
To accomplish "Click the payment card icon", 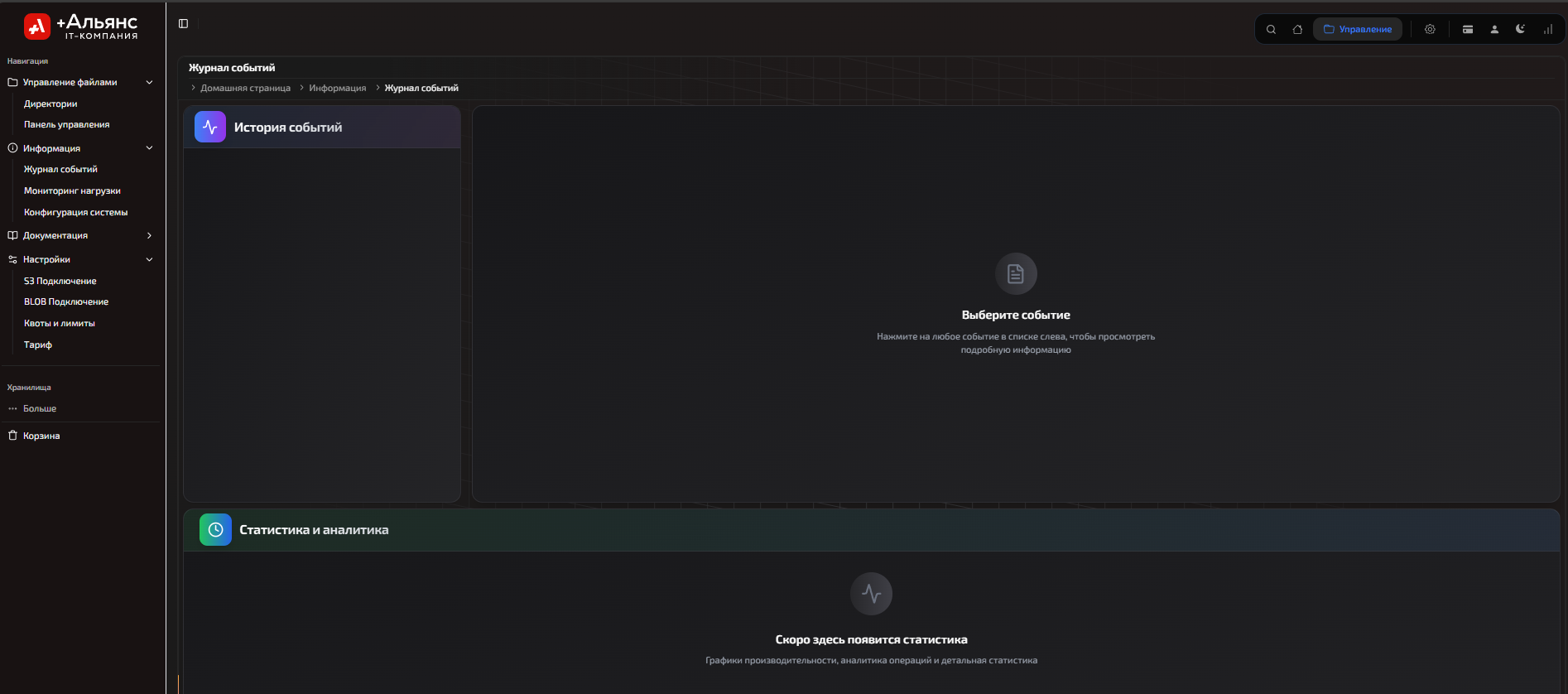I will (x=1468, y=30).
